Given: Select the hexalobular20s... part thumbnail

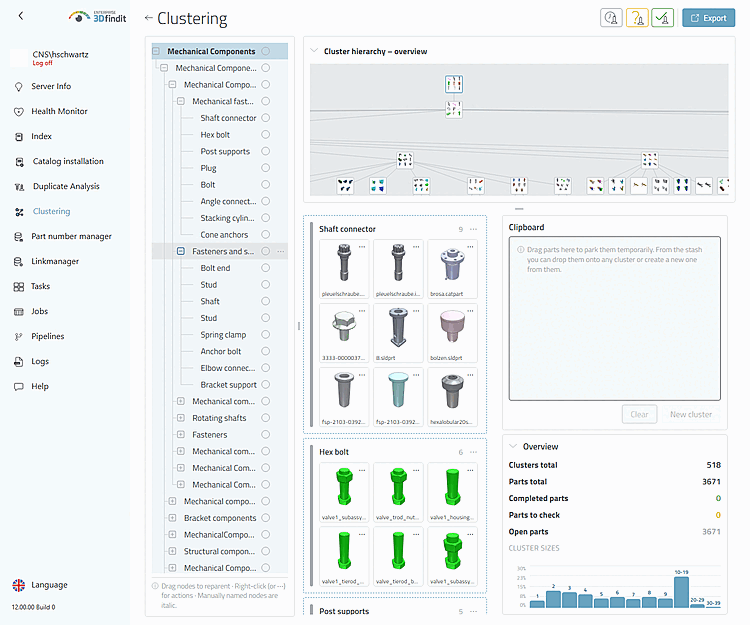Looking at the screenshot, I should click(x=452, y=398).
